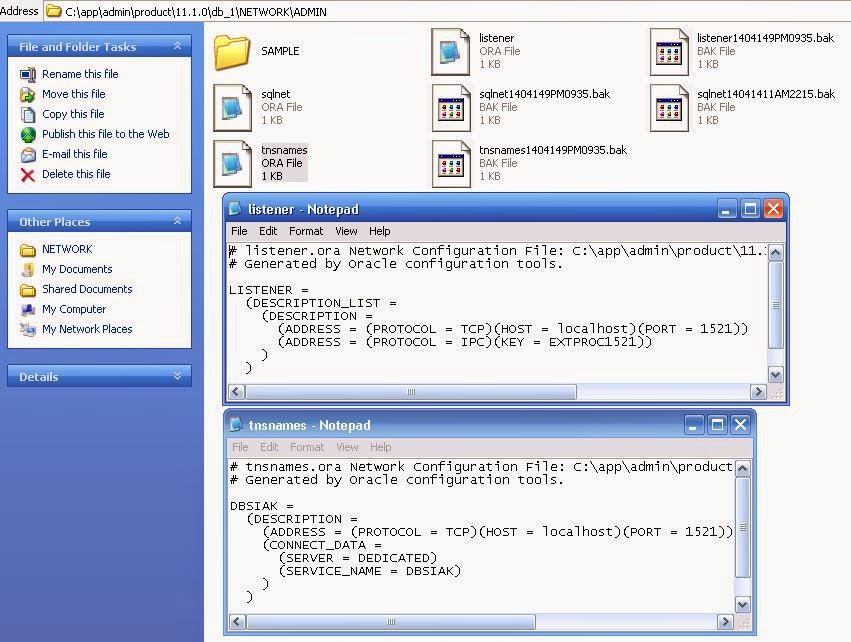The image size is (851, 642).
Task: Expand the Details panel
Action: (177, 376)
